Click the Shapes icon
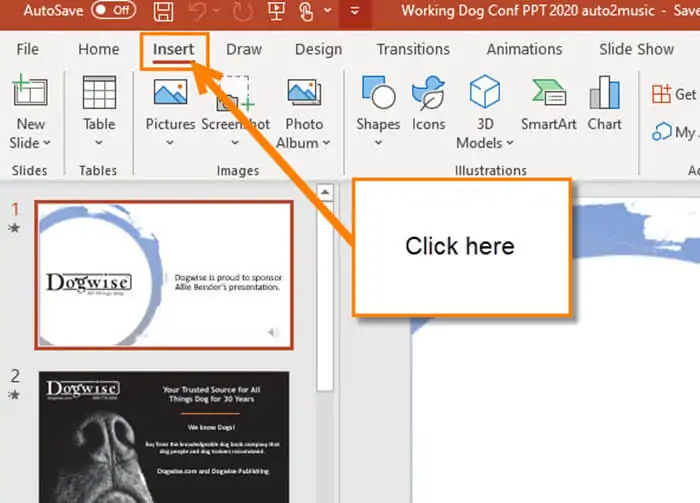Viewport: 700px width, 503px height. (379, 92)
